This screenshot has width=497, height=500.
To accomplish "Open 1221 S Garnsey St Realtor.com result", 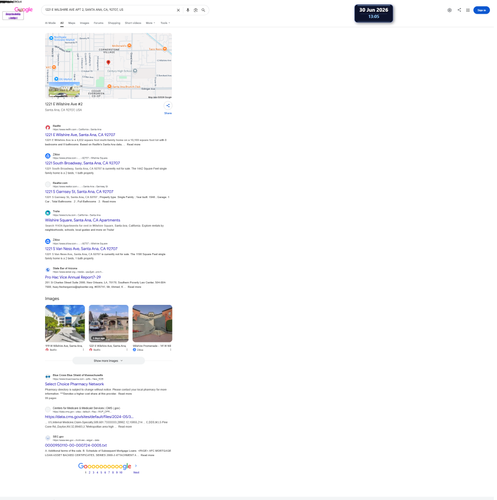I will point(79,192).
